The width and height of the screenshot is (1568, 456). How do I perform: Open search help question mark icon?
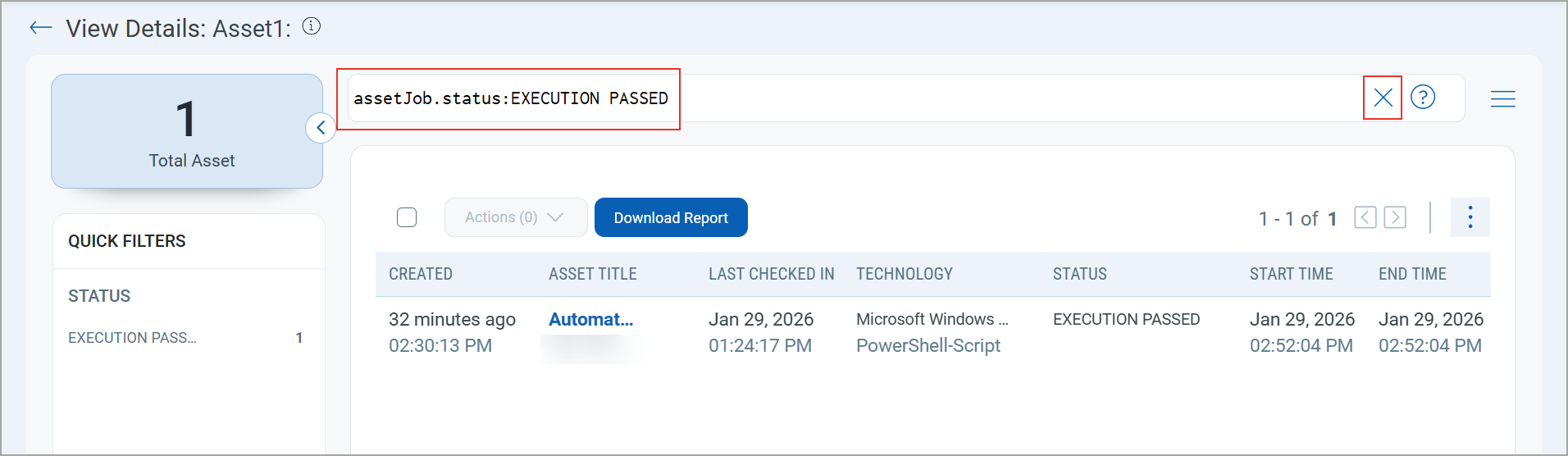[x=1423, y=98]
